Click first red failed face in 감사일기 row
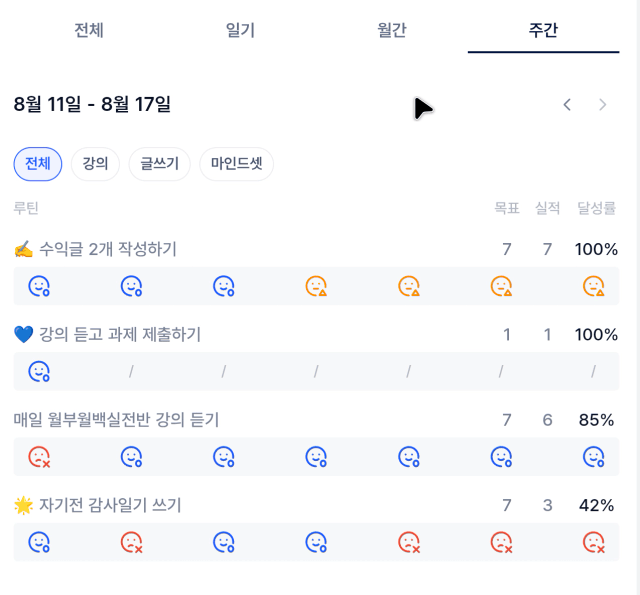Image resolution: width=640 pixels, height=595 pixels. tap(131, 542)
